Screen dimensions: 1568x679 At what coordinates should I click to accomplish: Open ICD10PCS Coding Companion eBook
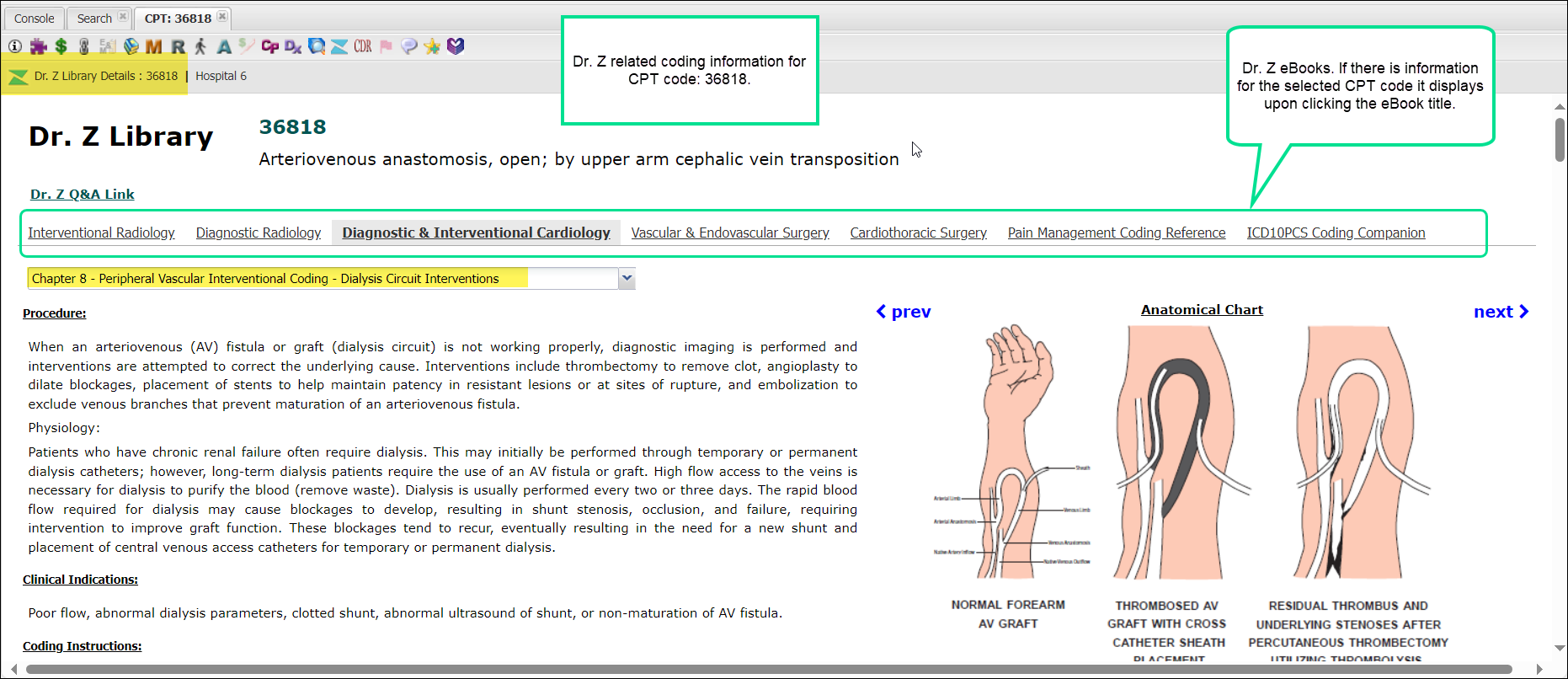pyautogui.click(x=1336, y=233)
